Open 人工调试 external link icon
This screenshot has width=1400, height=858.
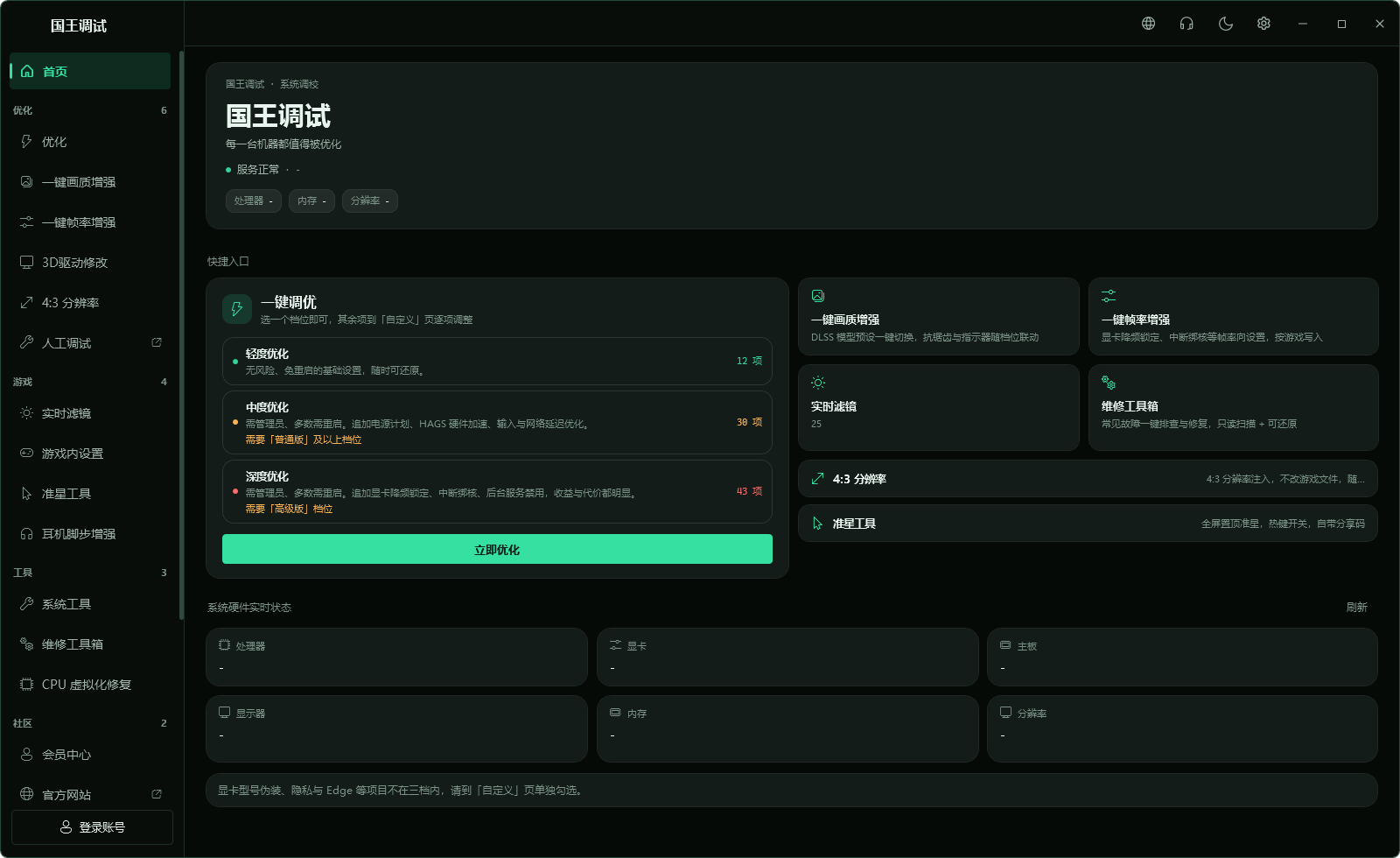coord(157,342)
